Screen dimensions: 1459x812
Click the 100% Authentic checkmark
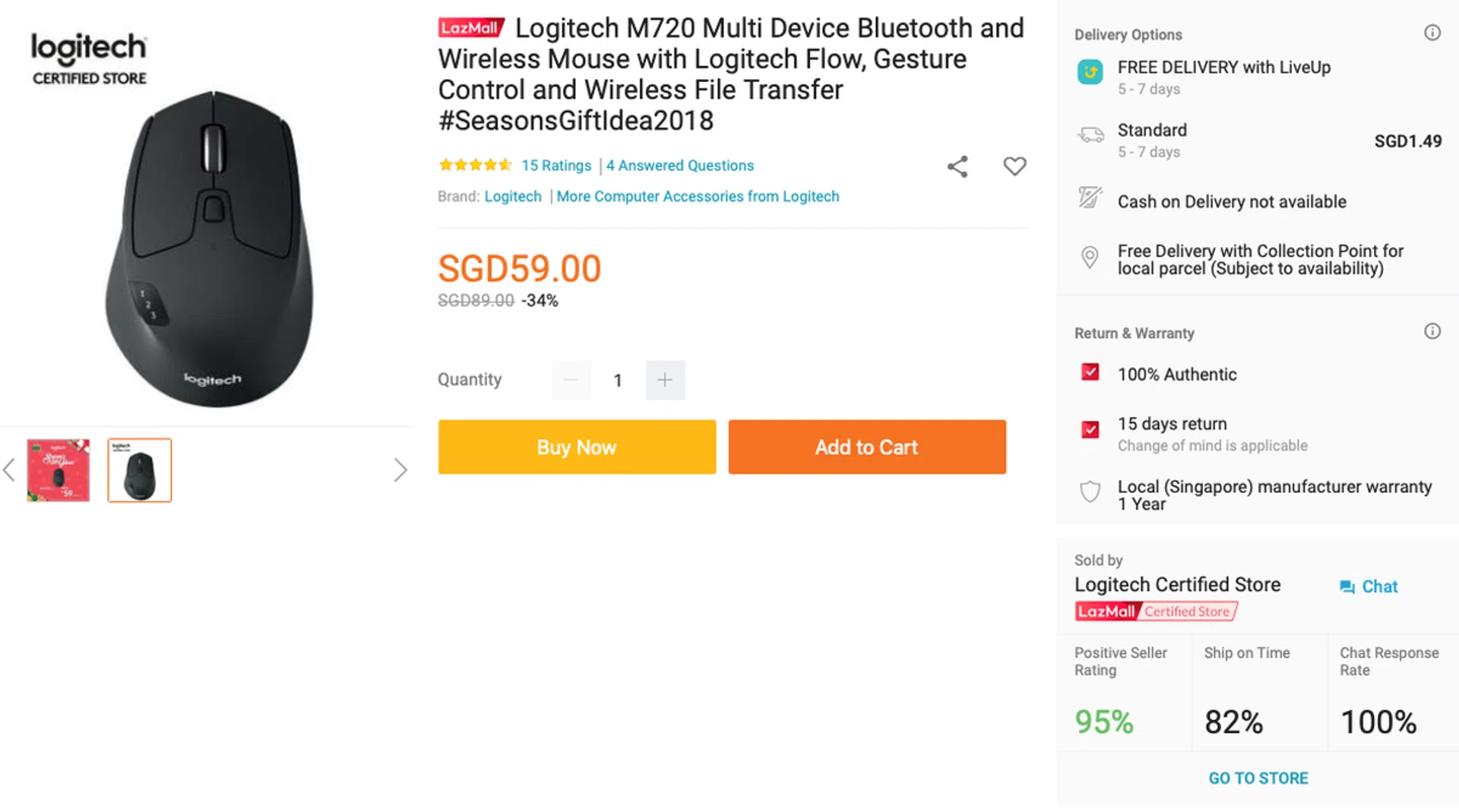coord(1090,372)
